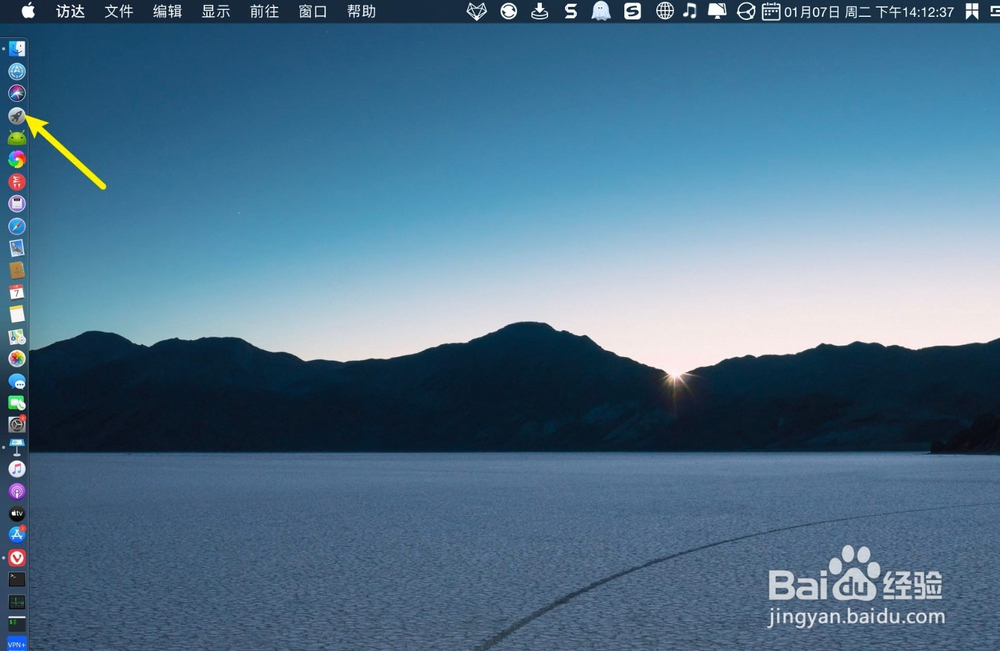Launch Safari from the Dock

tap(17, 226)
